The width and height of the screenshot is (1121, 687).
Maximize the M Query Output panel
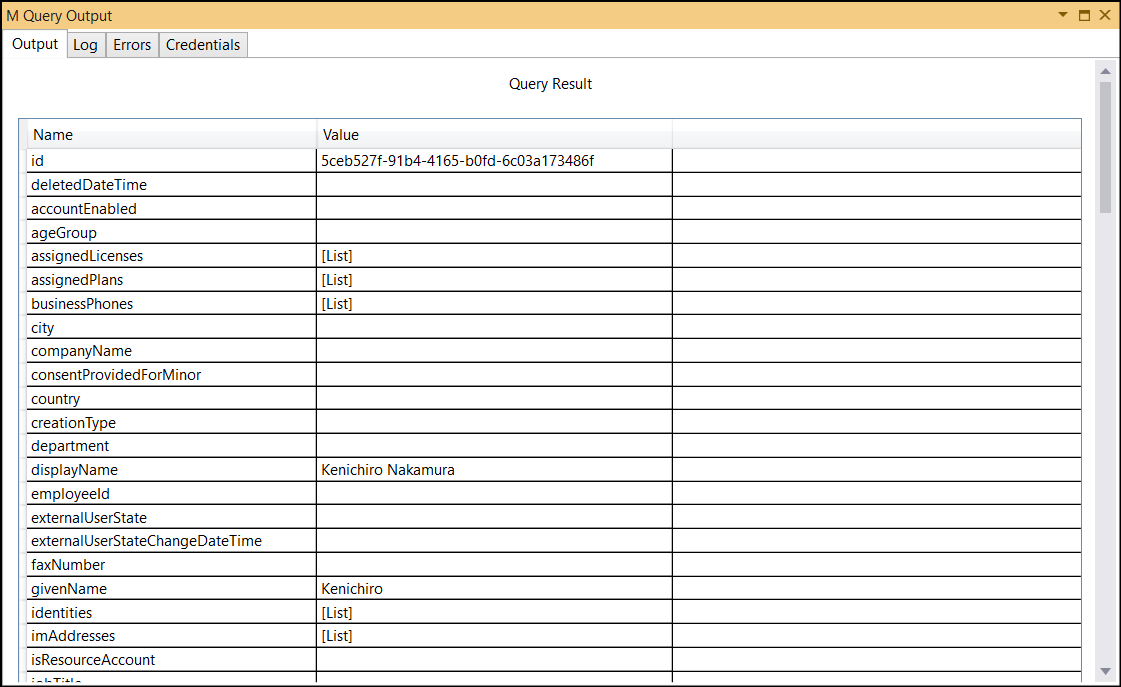click(x=1084, y=15)
